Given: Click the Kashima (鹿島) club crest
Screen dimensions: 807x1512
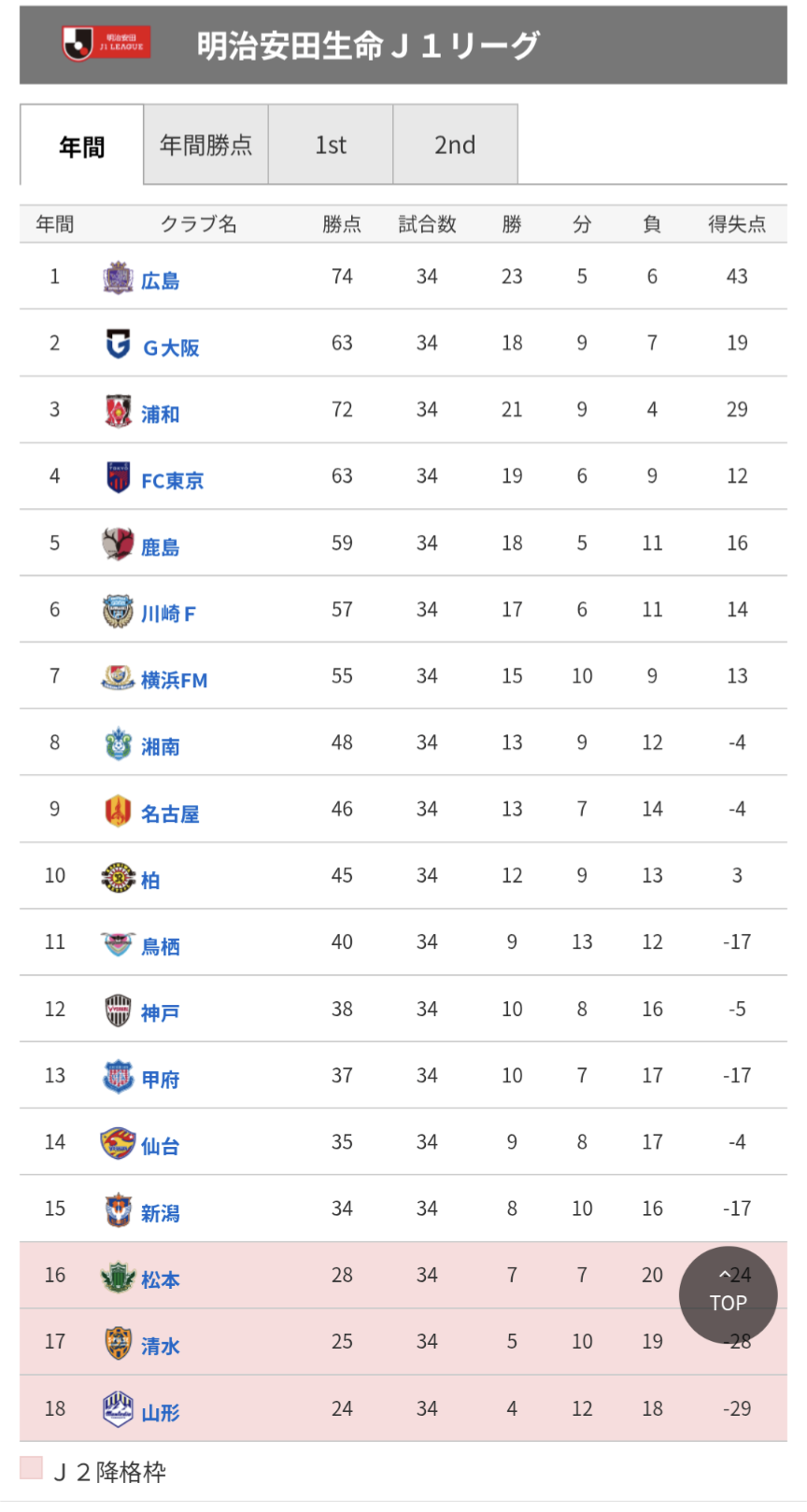Looking at the screenshot, I should (x=118, y=544).
